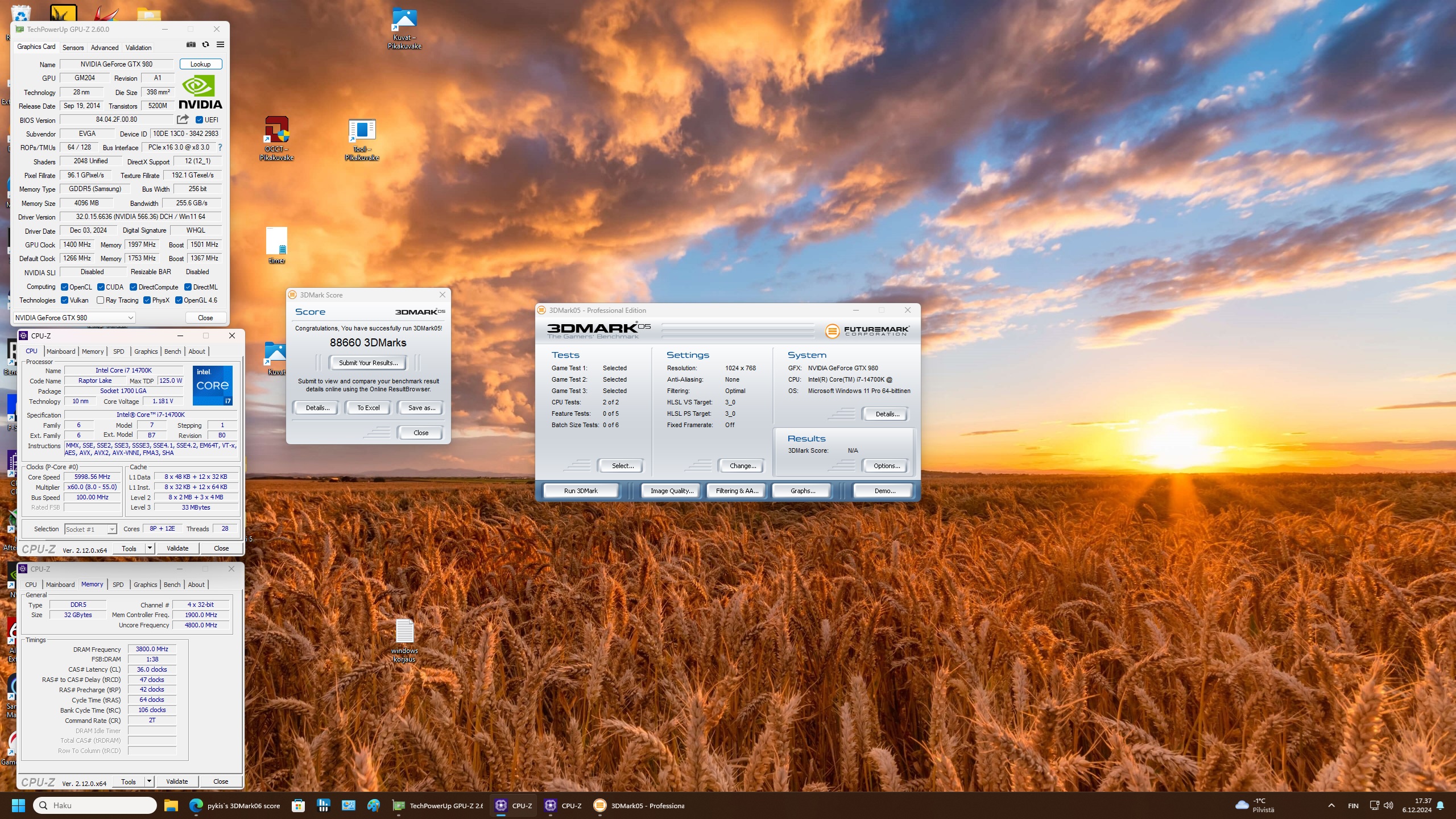
Task: Switch to 3DMark05 Professional taskbar item
Action: (x=639, y=805)
